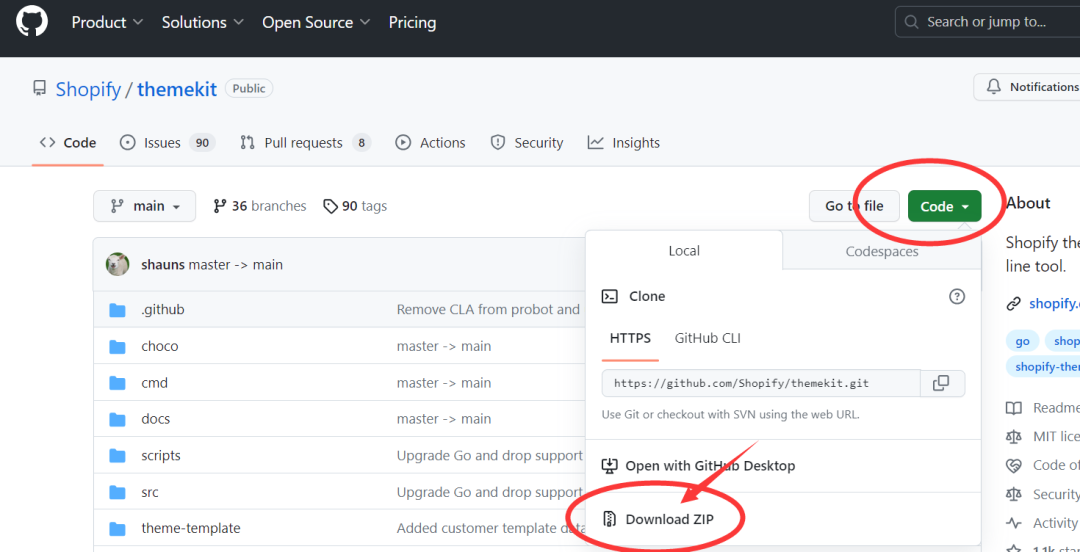The height and width of the screenshot is (552, 1080).
Task: Click the clone URL text field
Action: point(761,383)
